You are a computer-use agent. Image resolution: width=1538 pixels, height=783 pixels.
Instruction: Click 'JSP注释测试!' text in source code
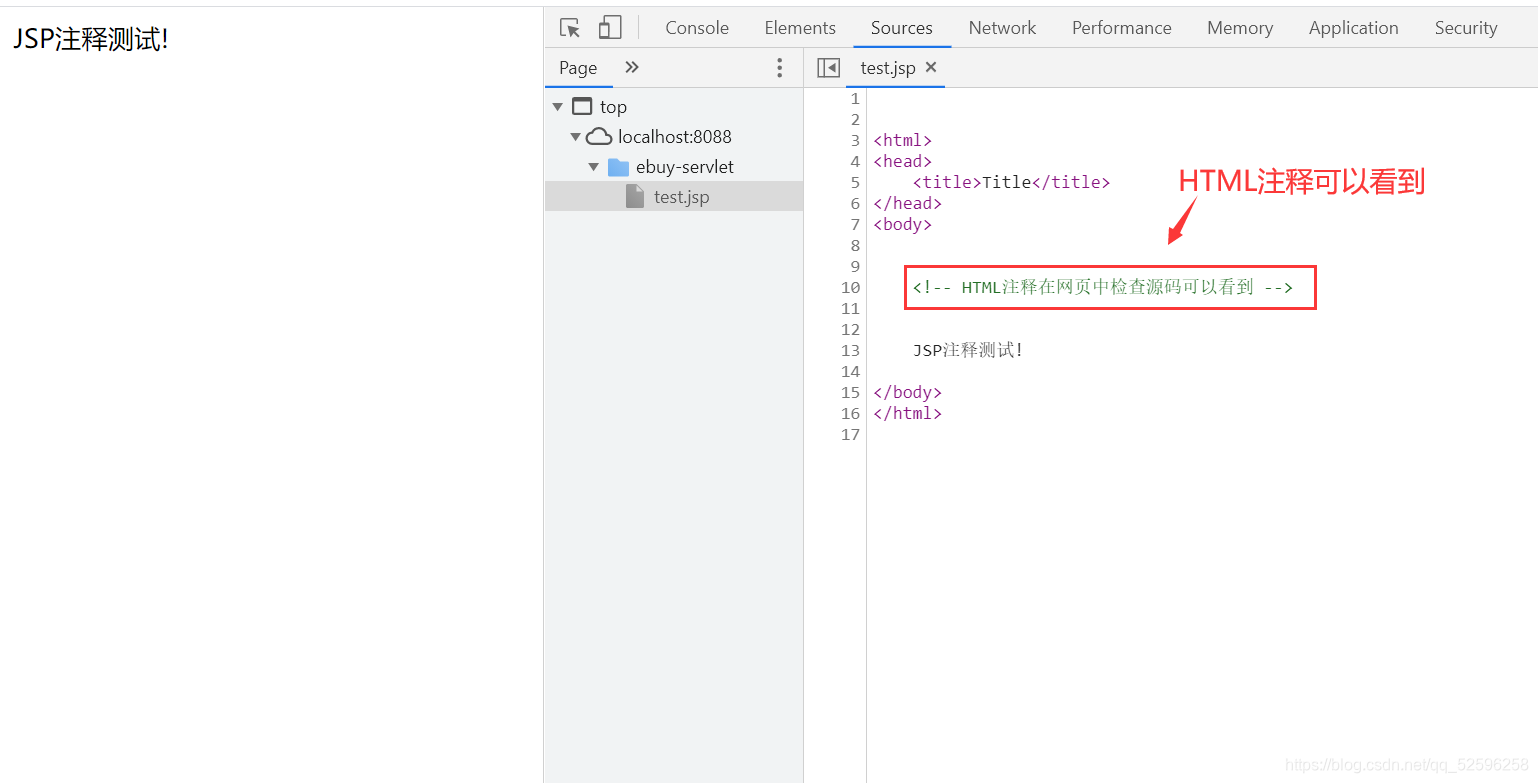pyautogui.click(x=968, y=351)
